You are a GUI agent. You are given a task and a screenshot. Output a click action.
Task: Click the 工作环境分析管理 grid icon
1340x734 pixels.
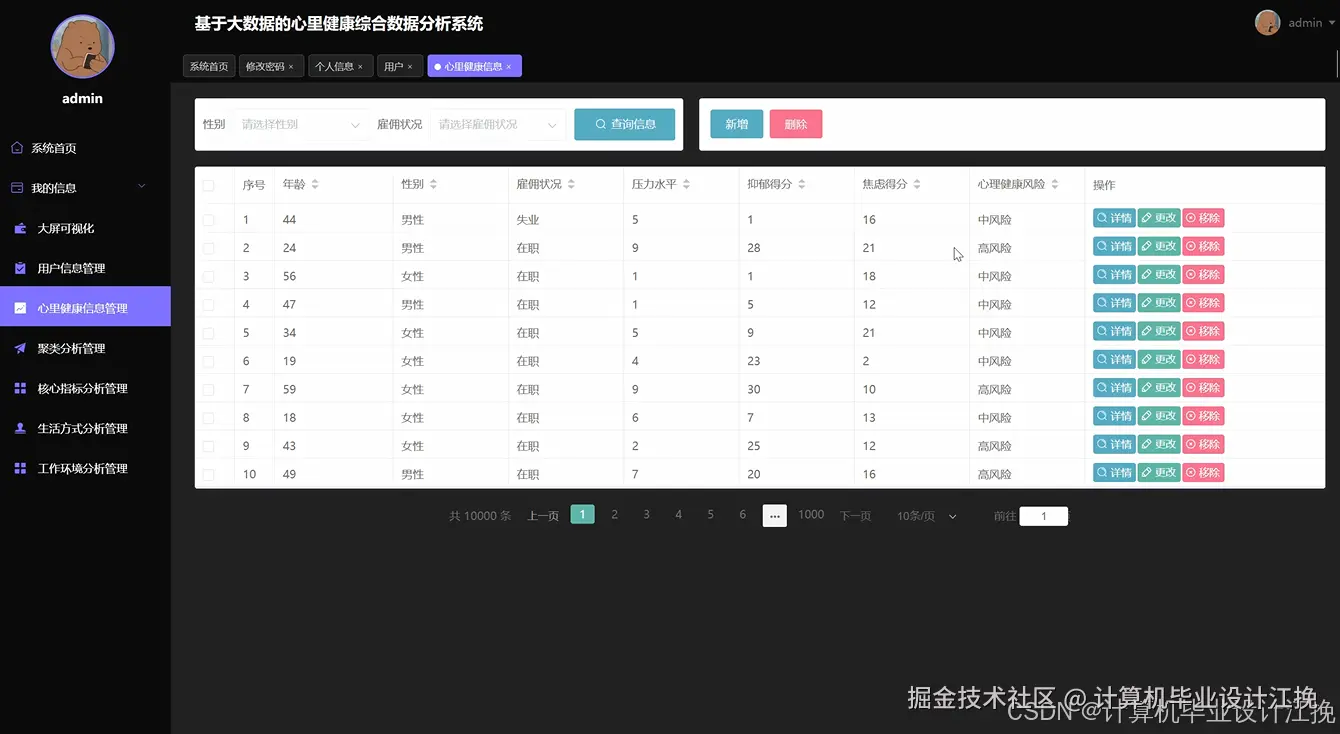tap(20, 468)
